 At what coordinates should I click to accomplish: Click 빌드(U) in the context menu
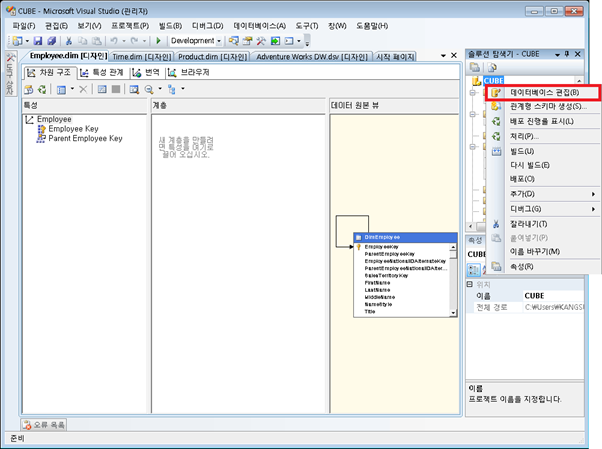pos(544,151)
